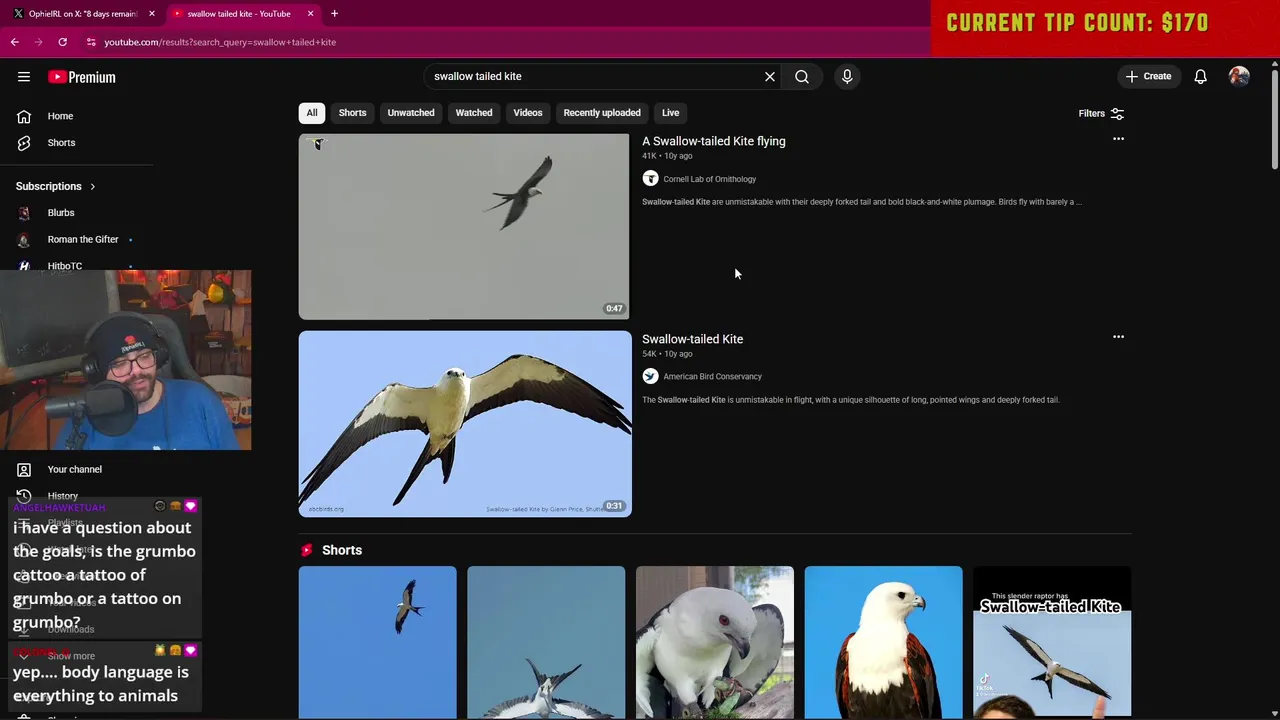Open American Bird Conservancy channel link
The width and height of the screenshot is (1280, 720).
pyautogui.click(x=713, y=377)
